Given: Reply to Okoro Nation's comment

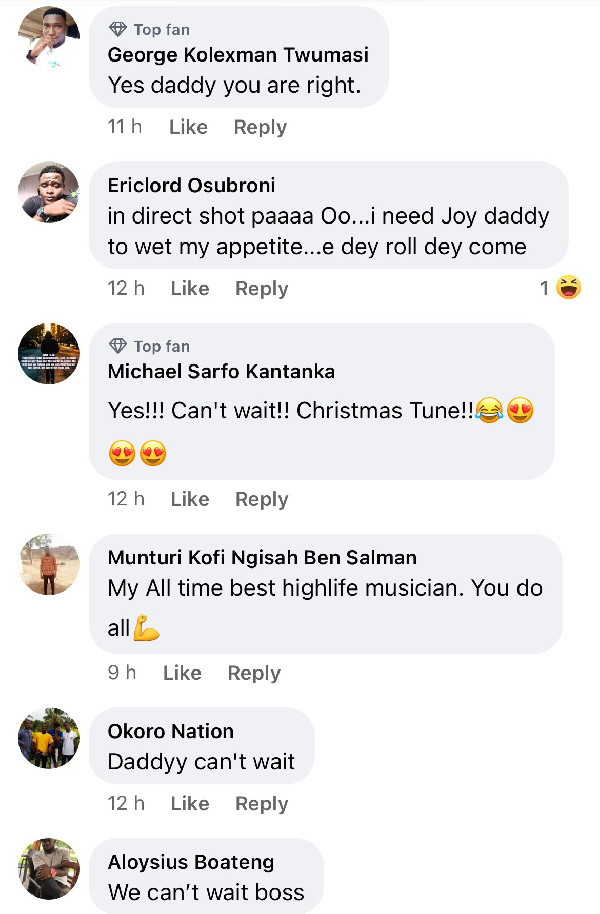Looking at the screenshot, I should click(261, 804).
